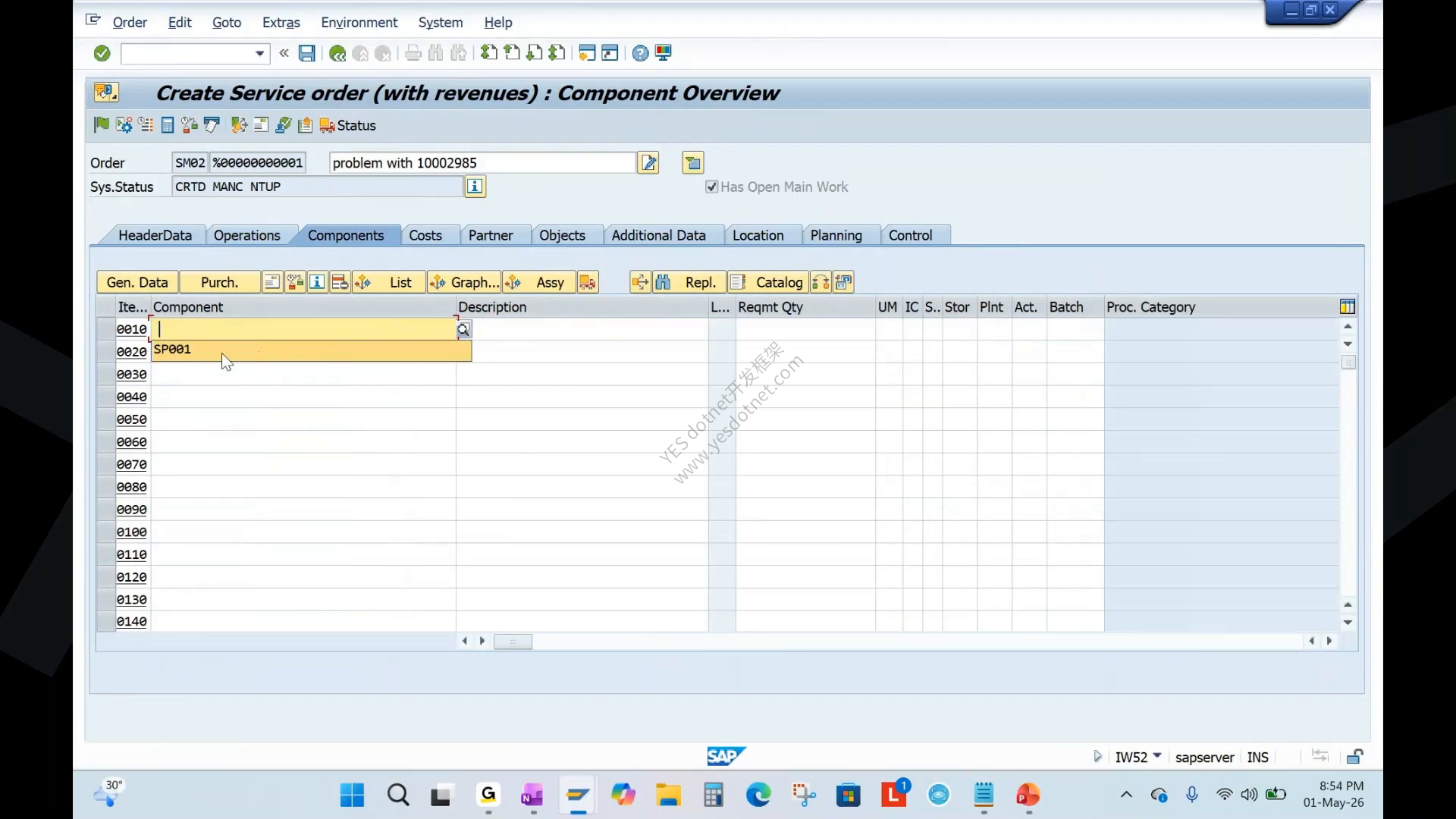1456x819 pixels.
Task: Open the Extras menu
Action: [x=281, y=23]
